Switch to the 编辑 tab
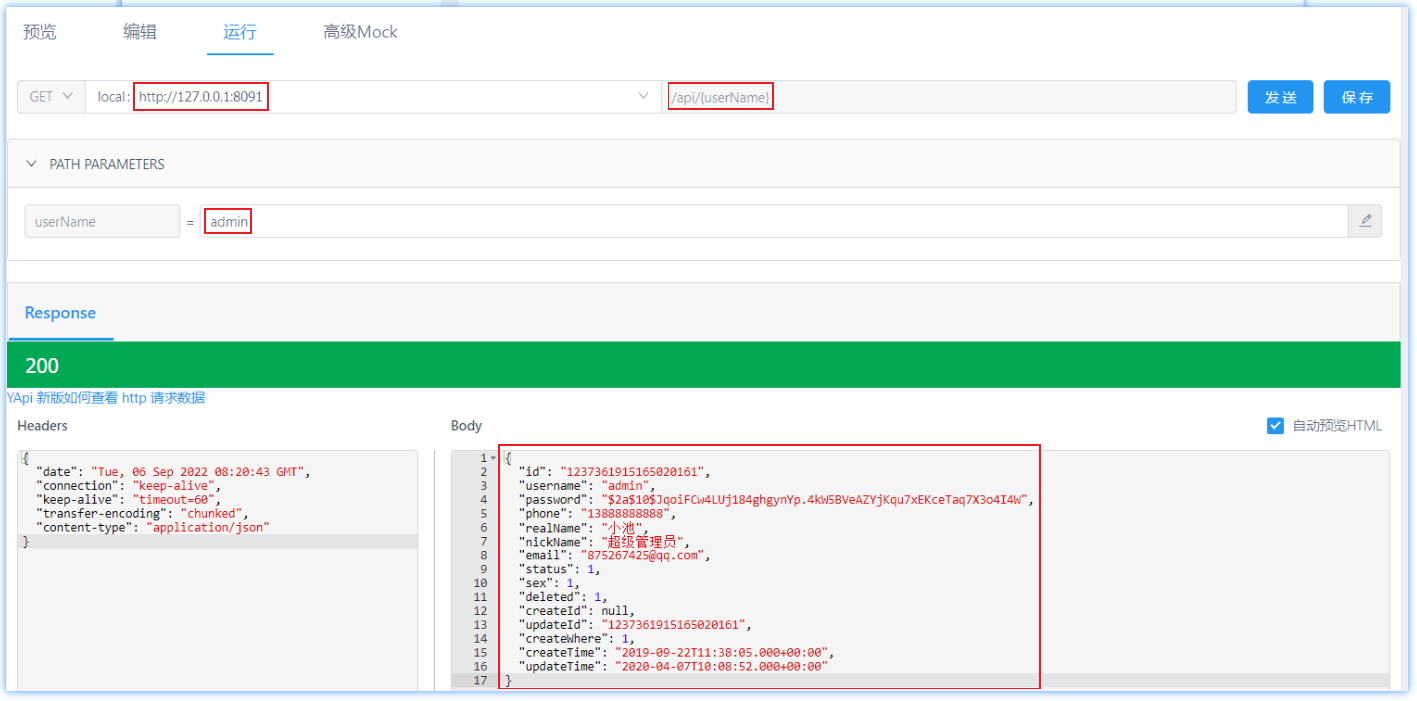 (x=140, y=32)
